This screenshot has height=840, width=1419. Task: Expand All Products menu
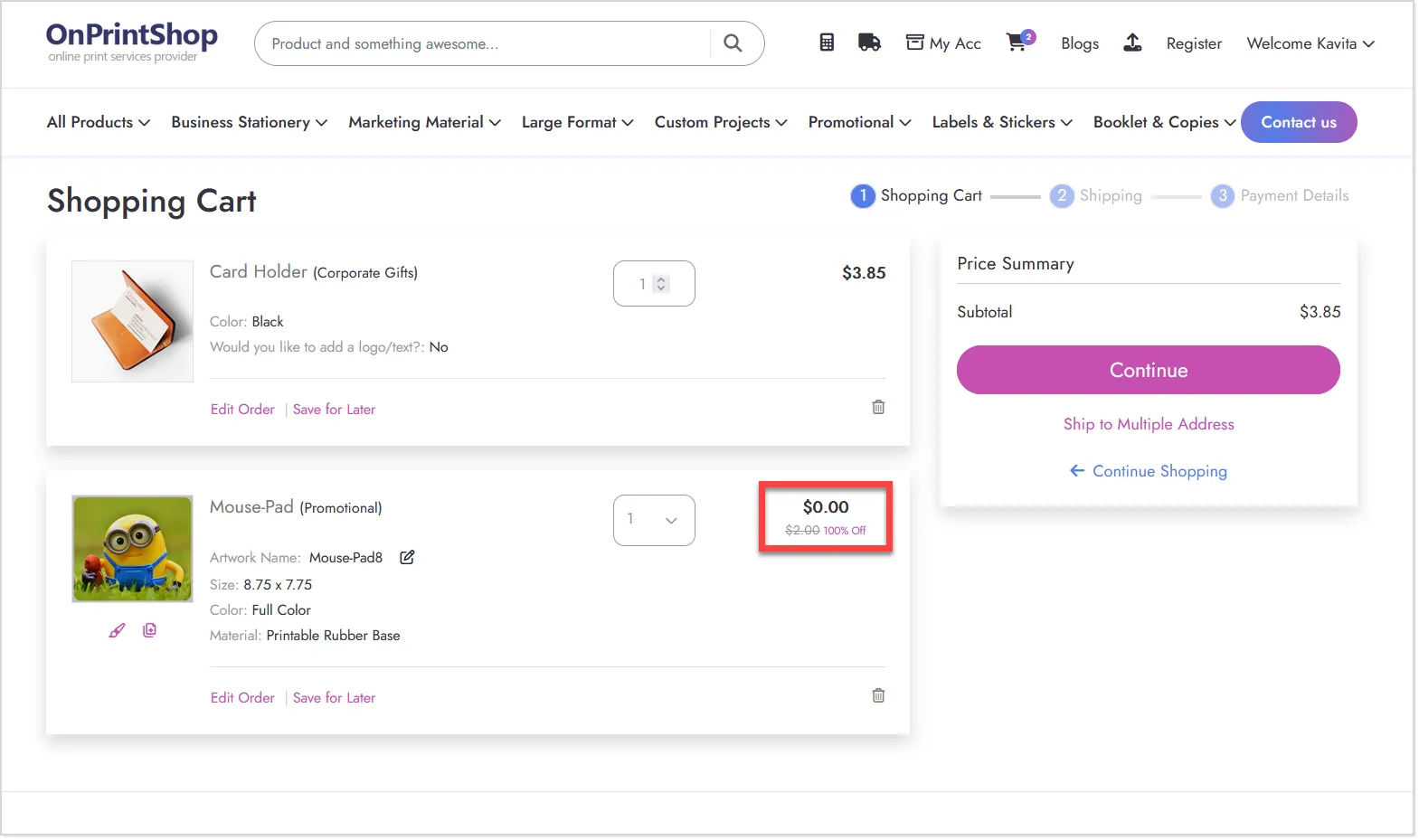coord(99,122)
